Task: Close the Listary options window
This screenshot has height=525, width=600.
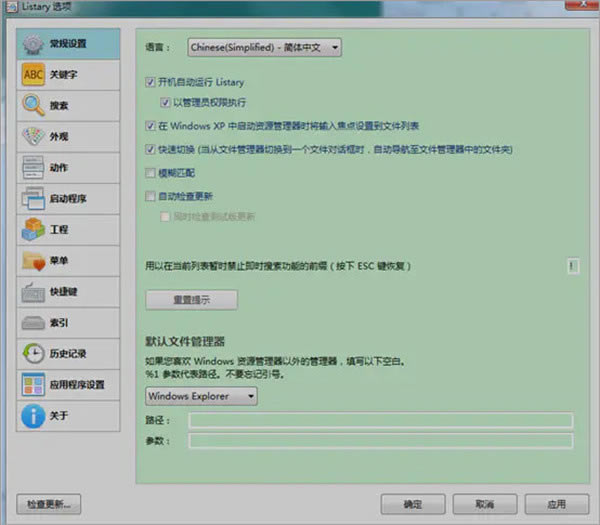Action: point(582,4)
